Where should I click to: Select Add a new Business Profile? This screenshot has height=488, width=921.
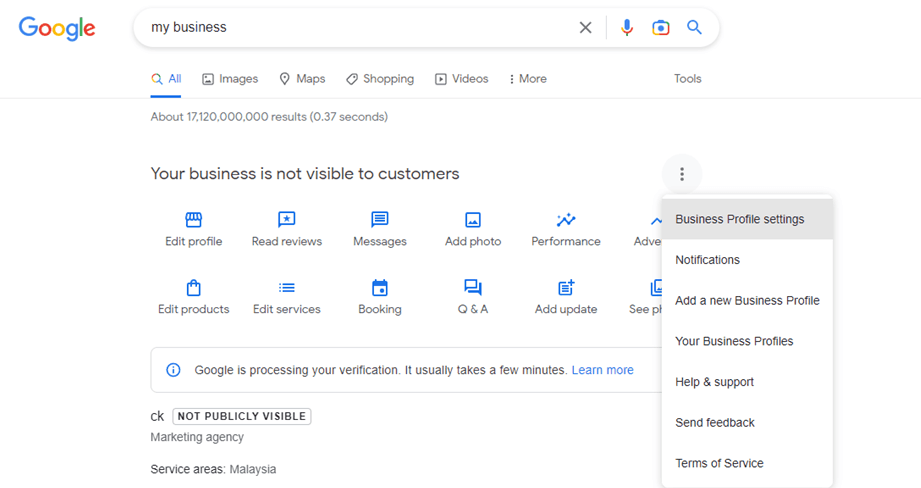coord(747,301)
